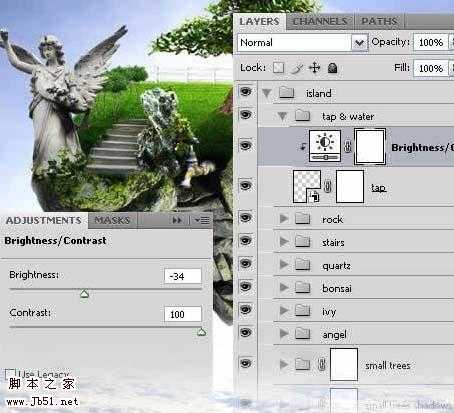Viewport: 454px width, 413px height.
Task: Hide the rock group
Action: click(246, 217)
